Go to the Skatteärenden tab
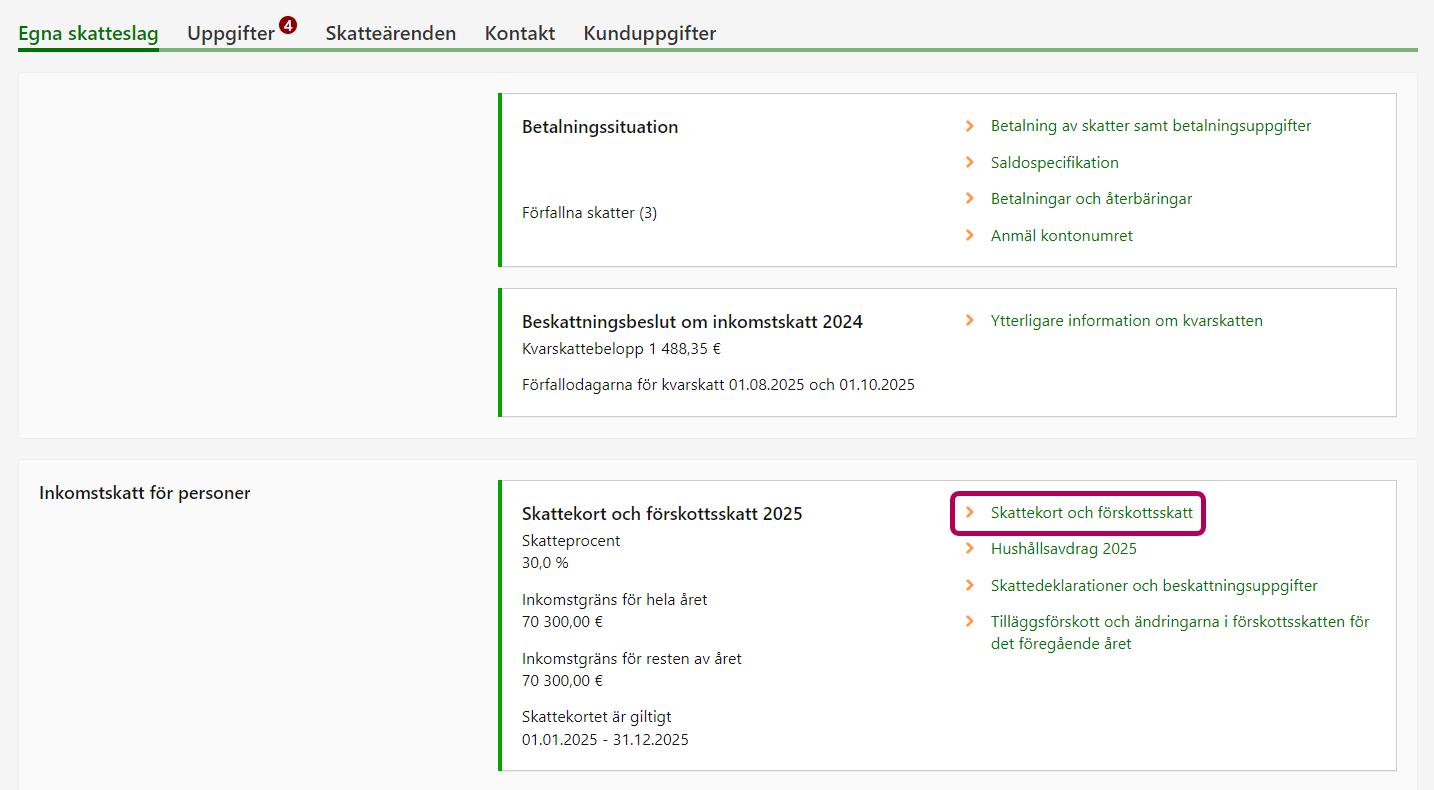The image size is (1434, 790). 390,33
